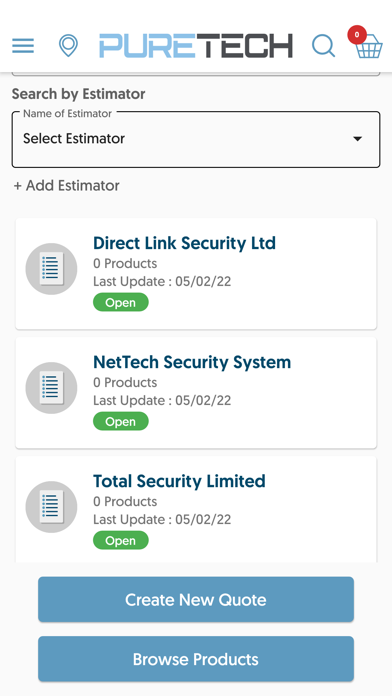Click Open status badge on Total Security
The width and height of the screenshot is (392, 696).
click(x=121, y=540)
